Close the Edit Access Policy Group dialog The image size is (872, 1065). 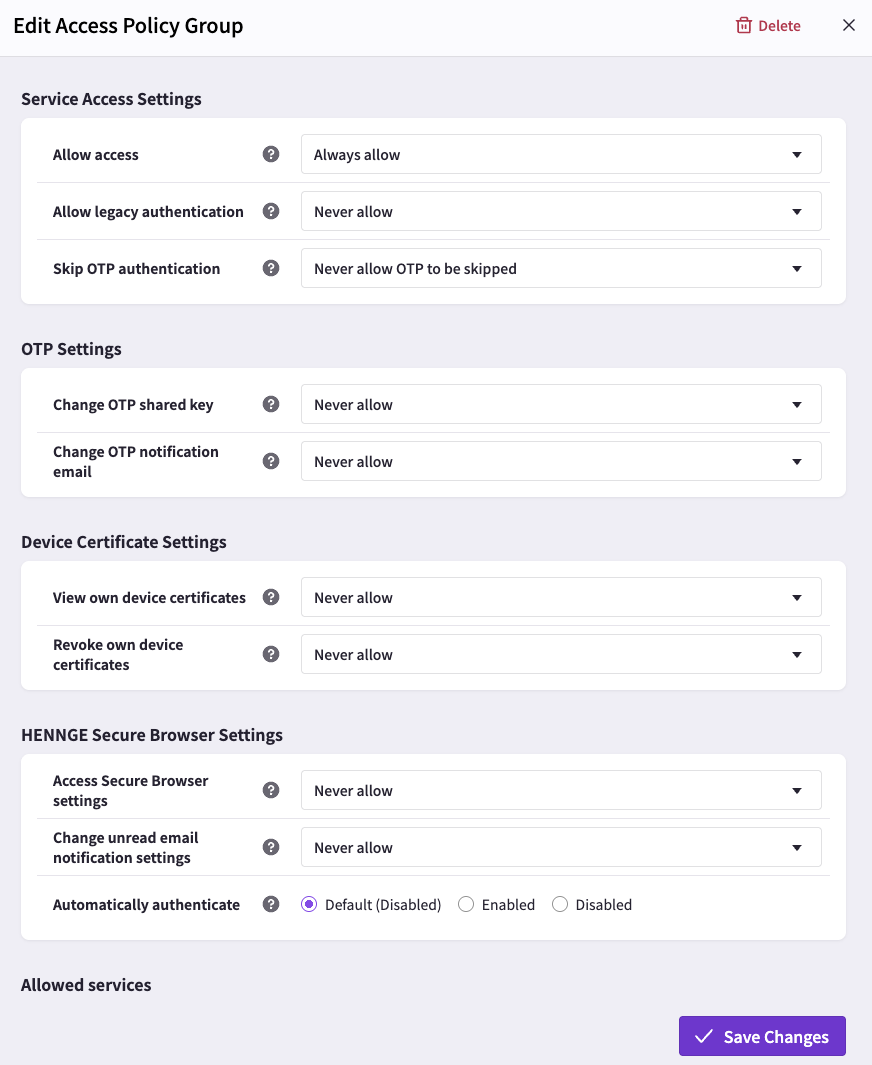849,25
